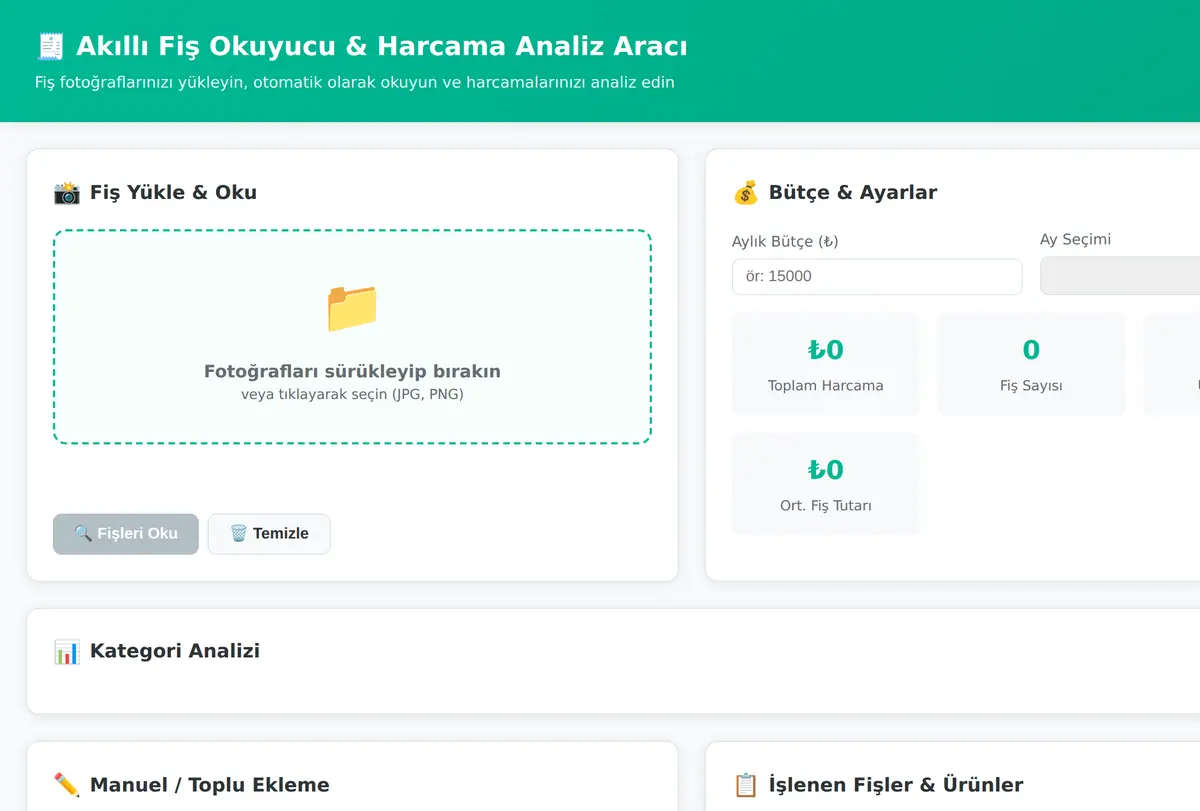Click the dashed photo drop zone

point(352,337)
